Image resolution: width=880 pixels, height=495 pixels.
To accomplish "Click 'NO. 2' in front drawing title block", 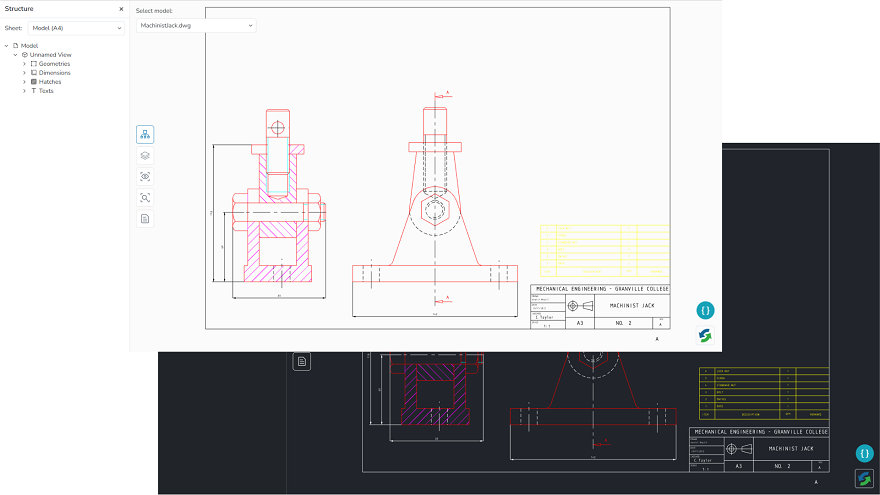I will (x=624, y=323).
